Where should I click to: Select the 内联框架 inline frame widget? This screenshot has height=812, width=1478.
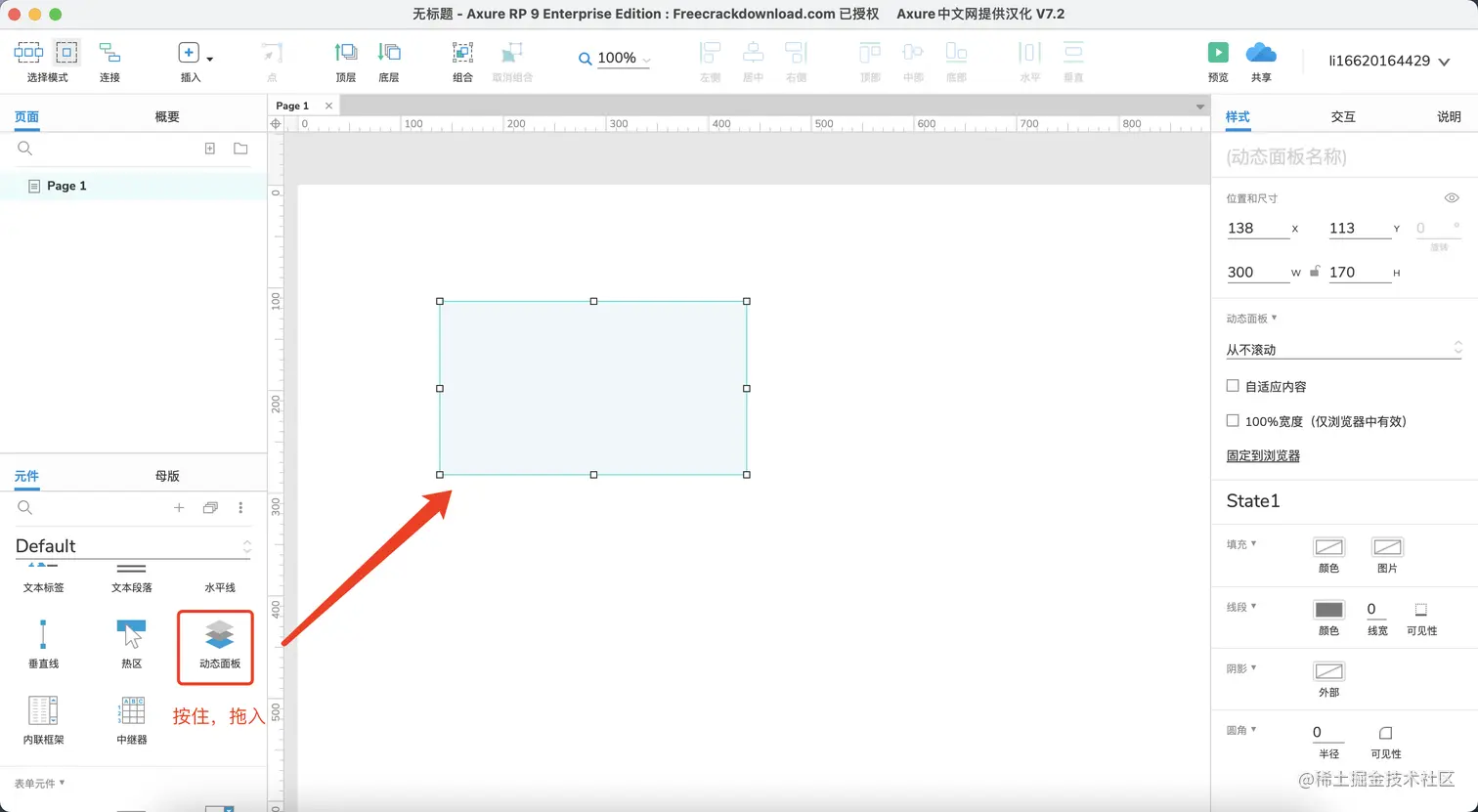point(44,720)
